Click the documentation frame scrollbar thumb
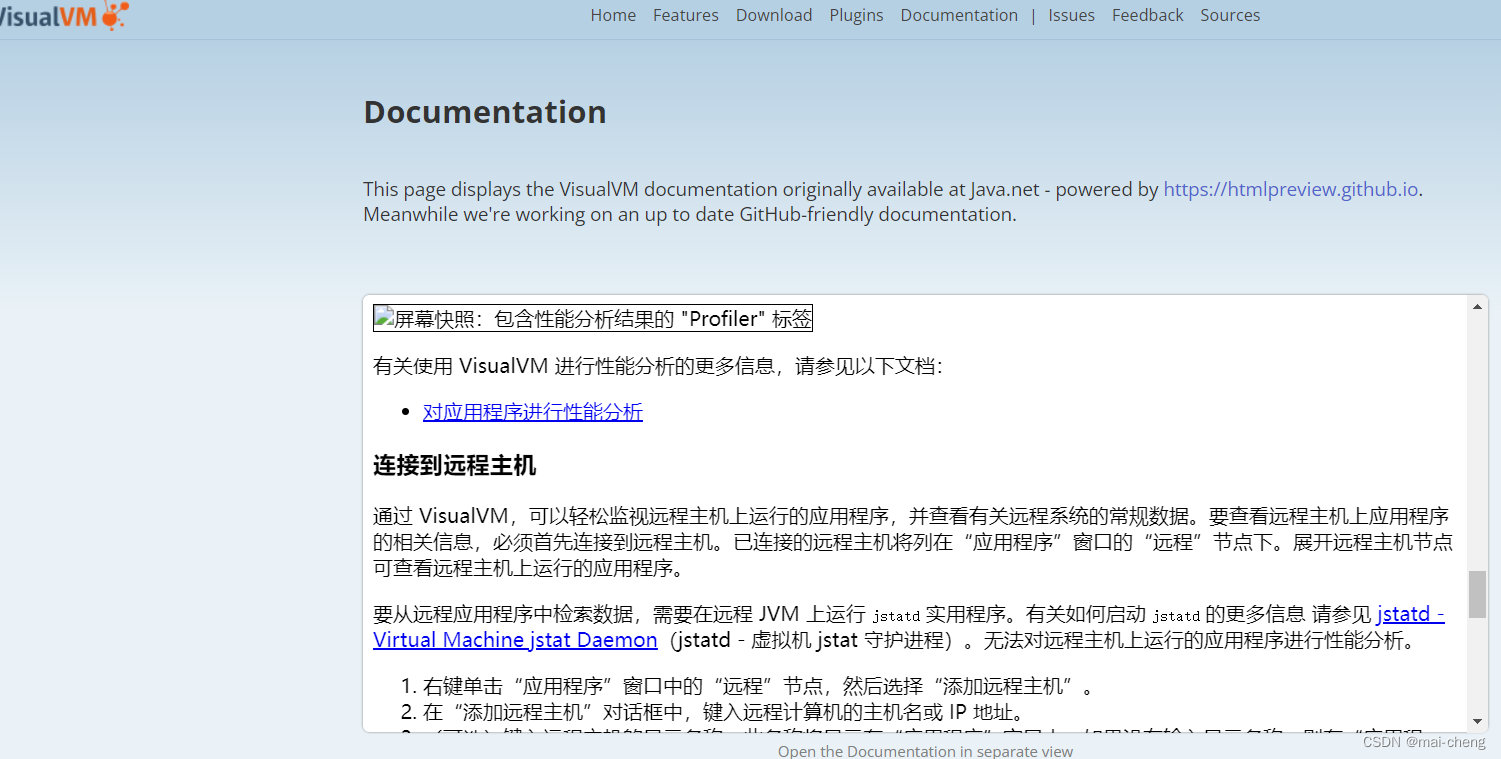This screenshot has width=1501, height=759. point(1477,594)
